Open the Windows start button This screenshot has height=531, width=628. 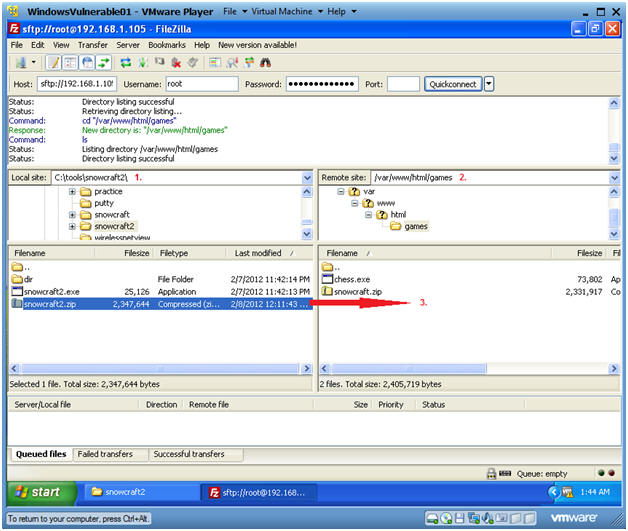(x=42, y=492)
